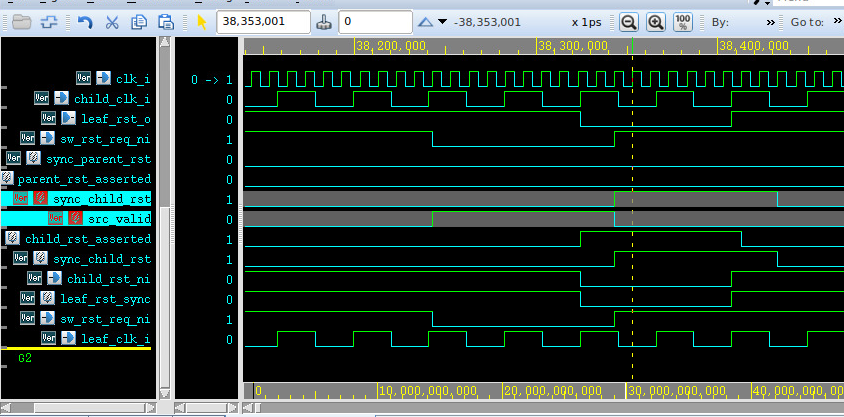Select the child_rst_ni signal name
Viewport: 844px width, 417px height.
[109, 279]
